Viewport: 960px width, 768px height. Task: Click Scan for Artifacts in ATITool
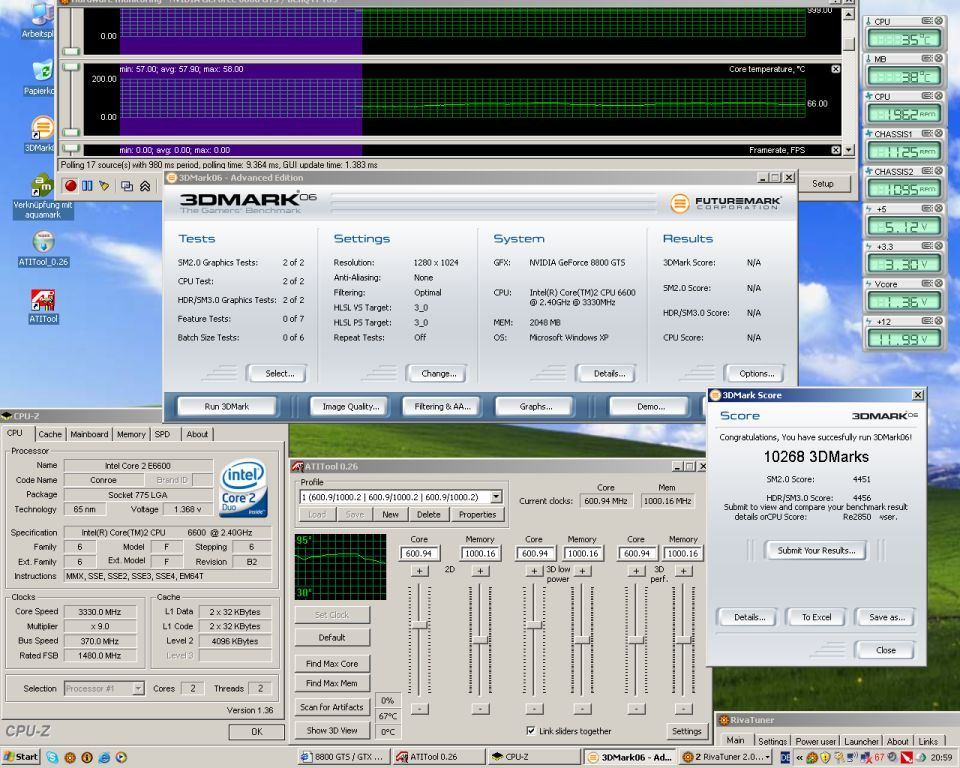pyautogui.click(x=332, y=707)
